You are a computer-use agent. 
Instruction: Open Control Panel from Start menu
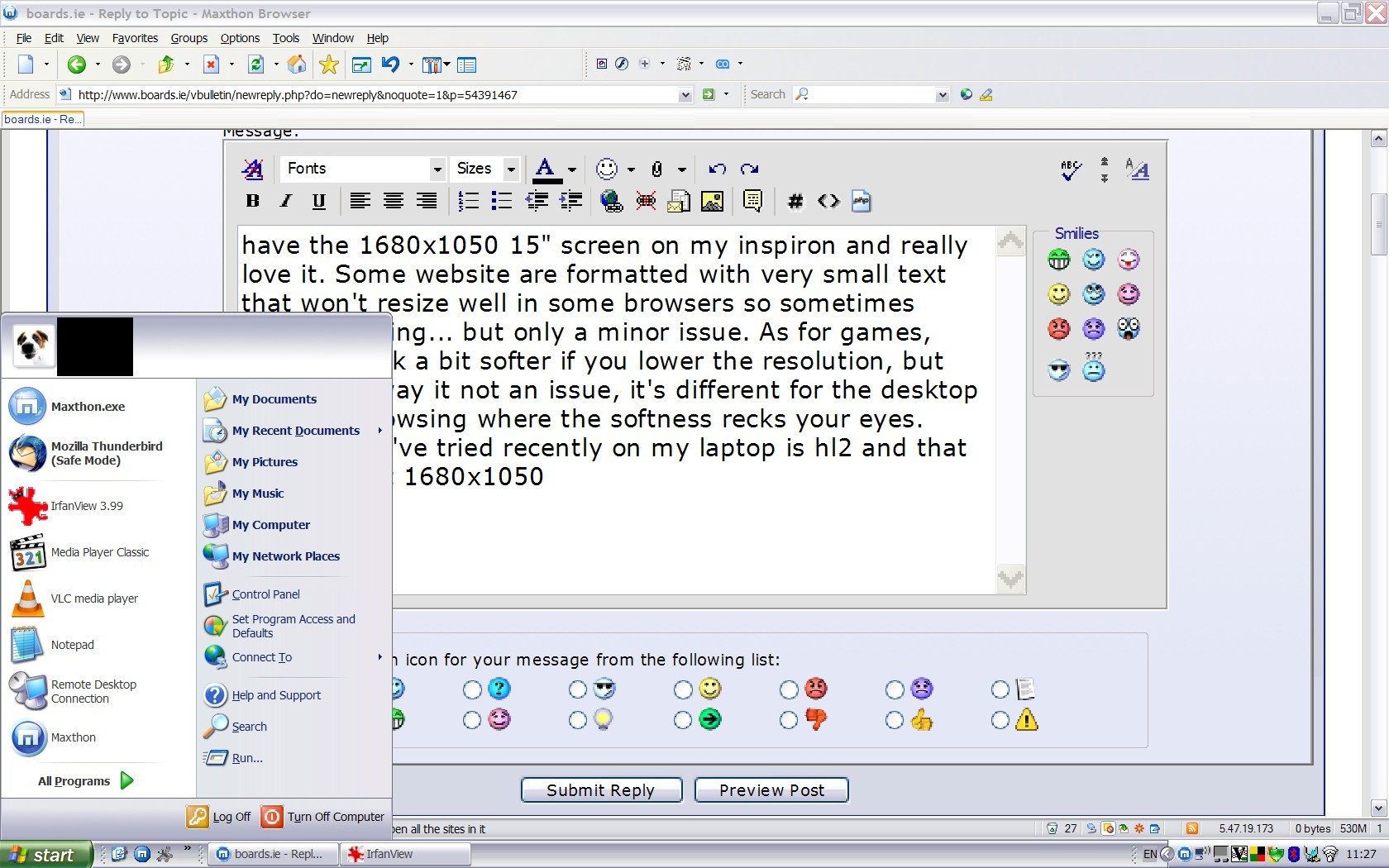click(266, 594)
